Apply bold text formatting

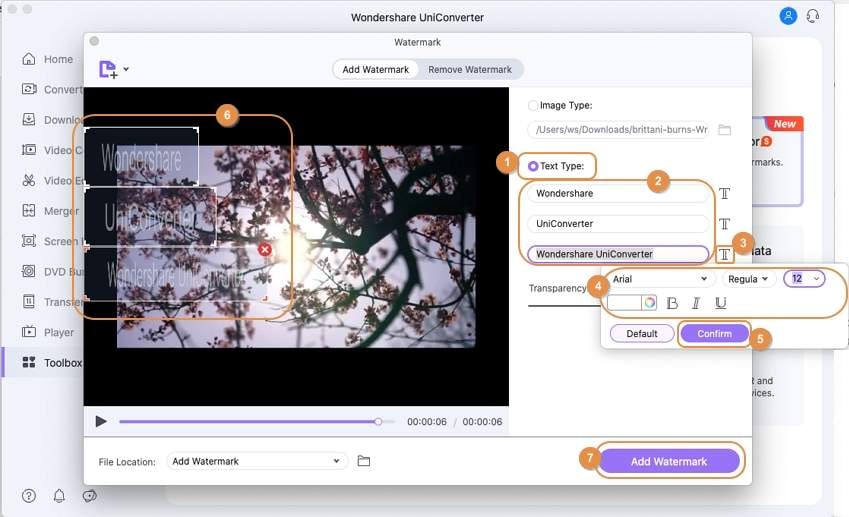672,303
